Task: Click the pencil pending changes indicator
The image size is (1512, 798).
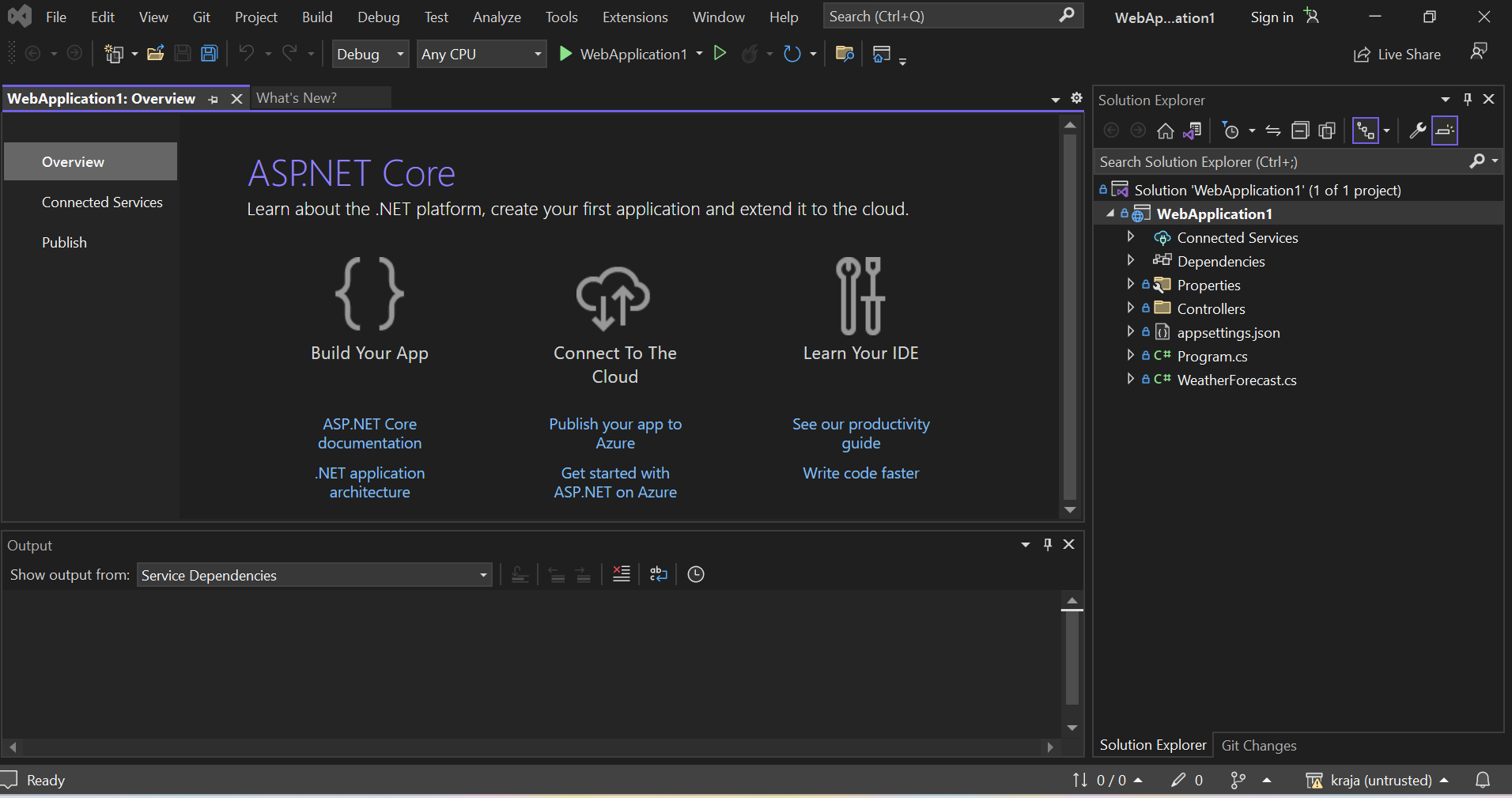Action: 1187,780
